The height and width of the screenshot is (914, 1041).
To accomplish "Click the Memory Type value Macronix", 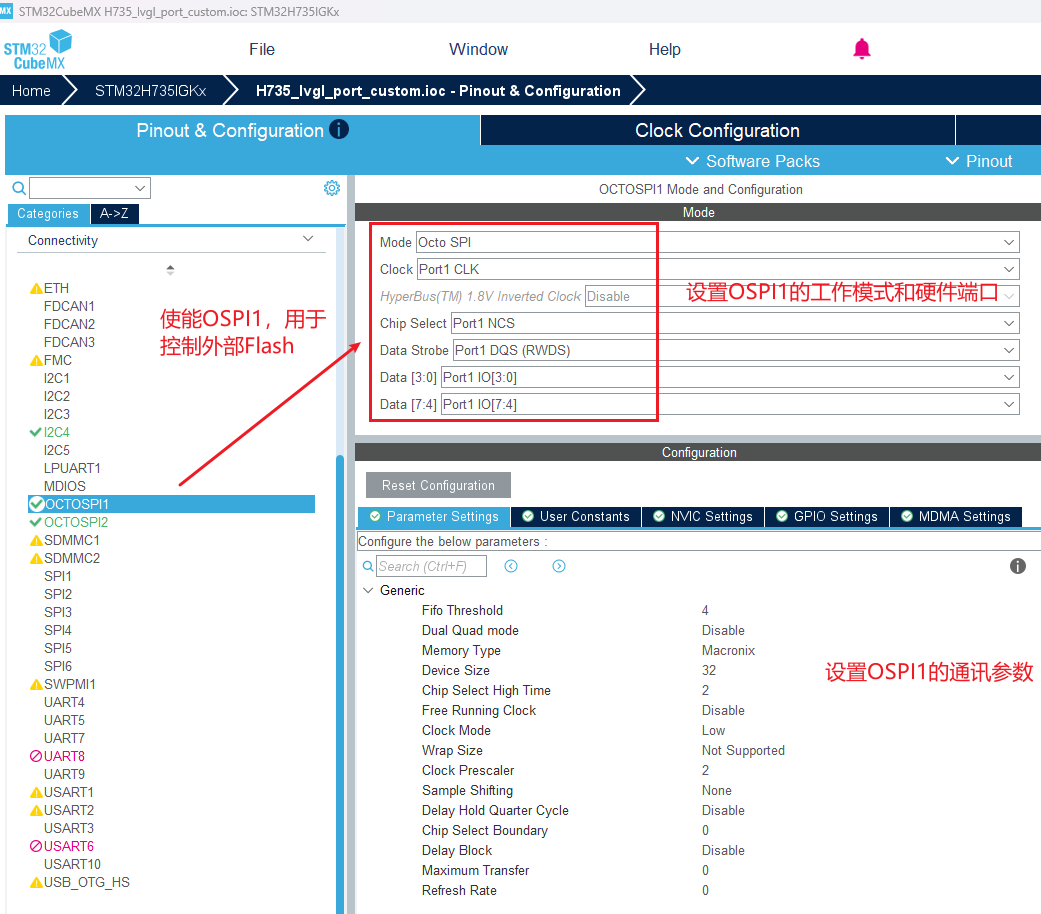I will 728,650.
